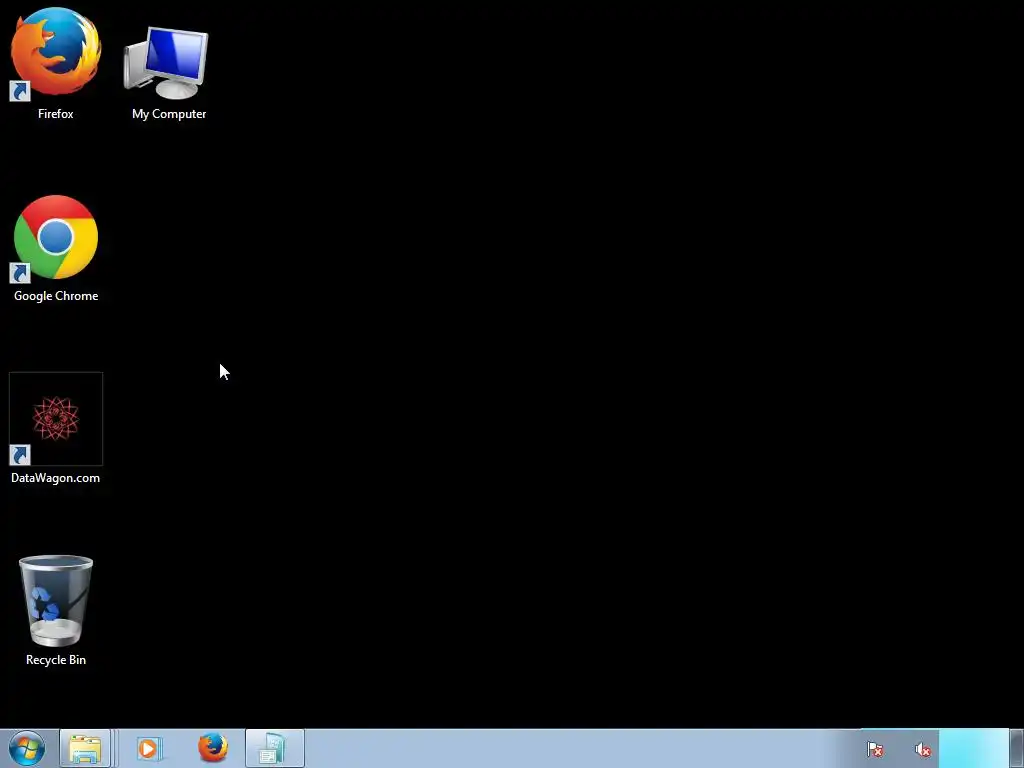Click the "Firefox" label text
The width and height of the screenshot is (1024, 768).
pos(56,114)
